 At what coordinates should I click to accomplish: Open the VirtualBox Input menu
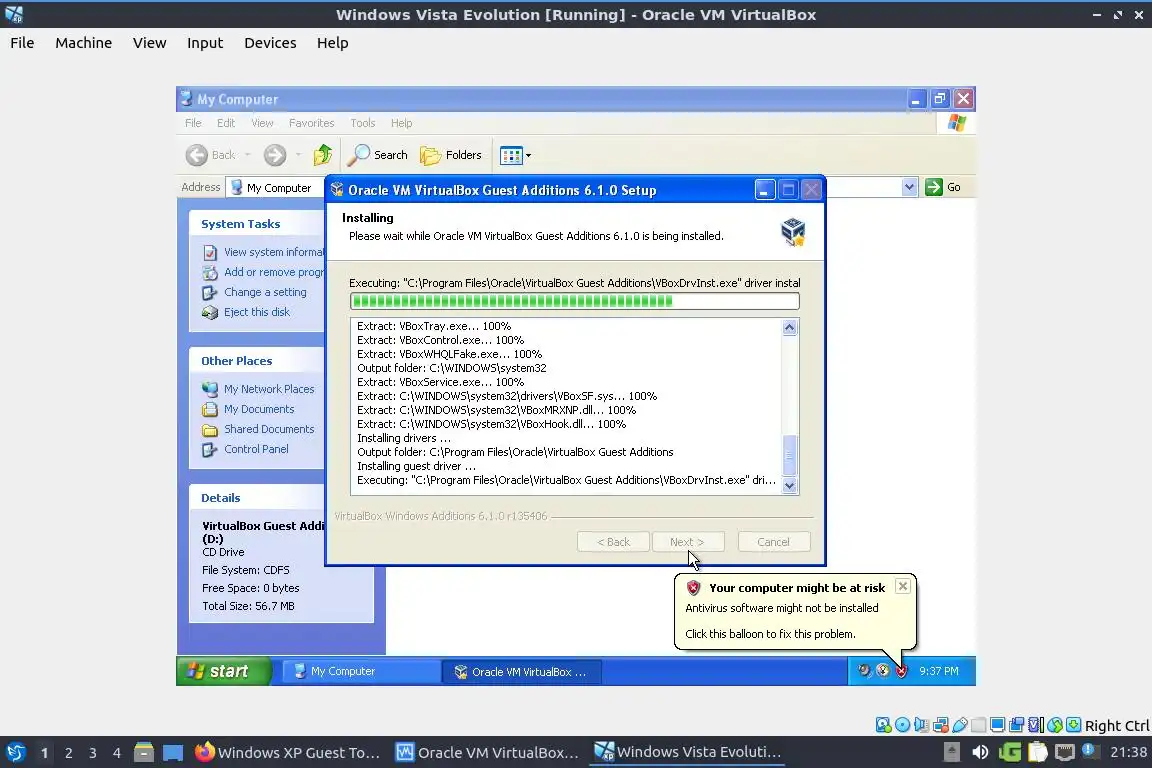(x=205, y=43)
